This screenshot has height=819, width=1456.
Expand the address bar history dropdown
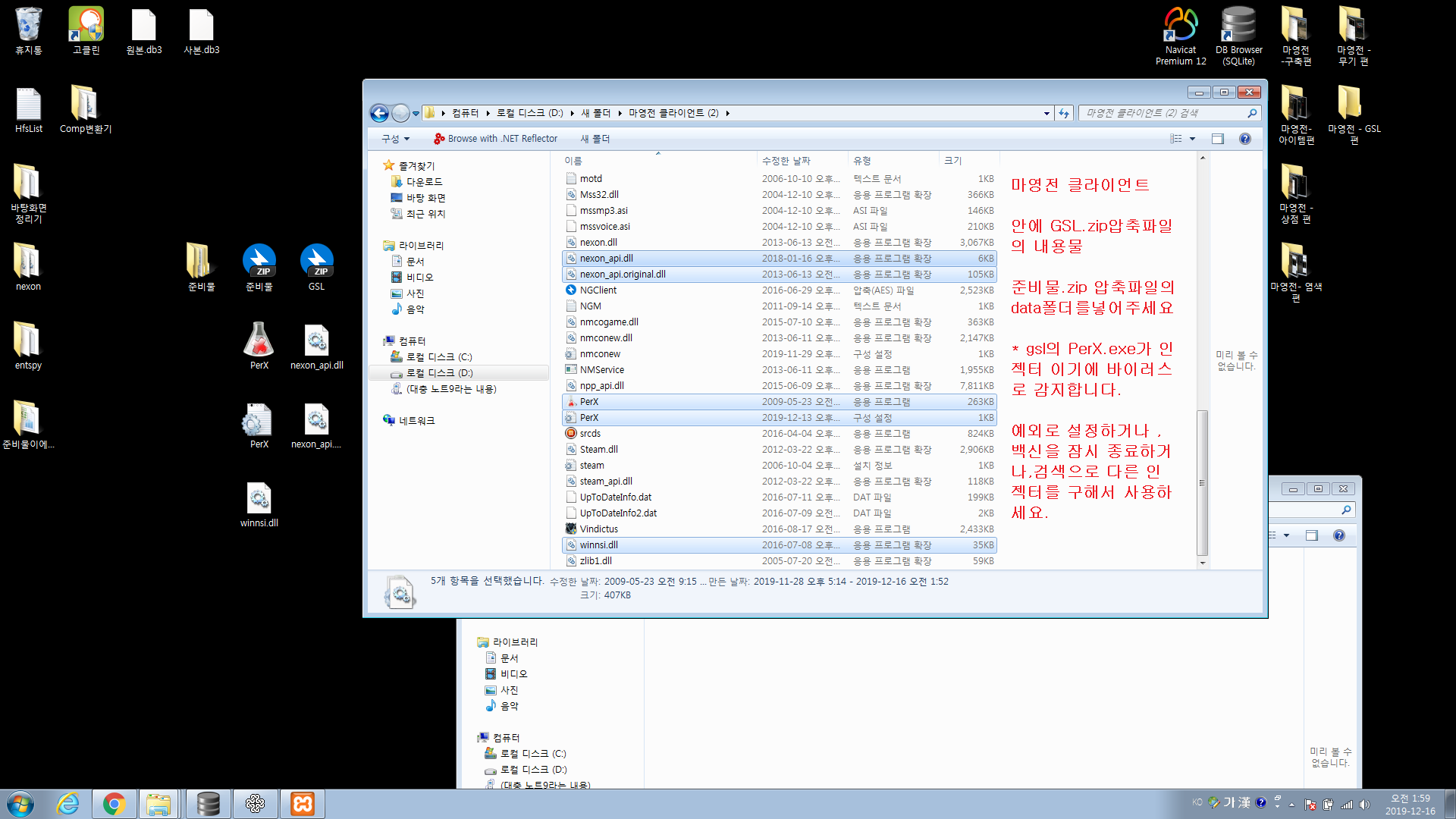pos(1046,113)
